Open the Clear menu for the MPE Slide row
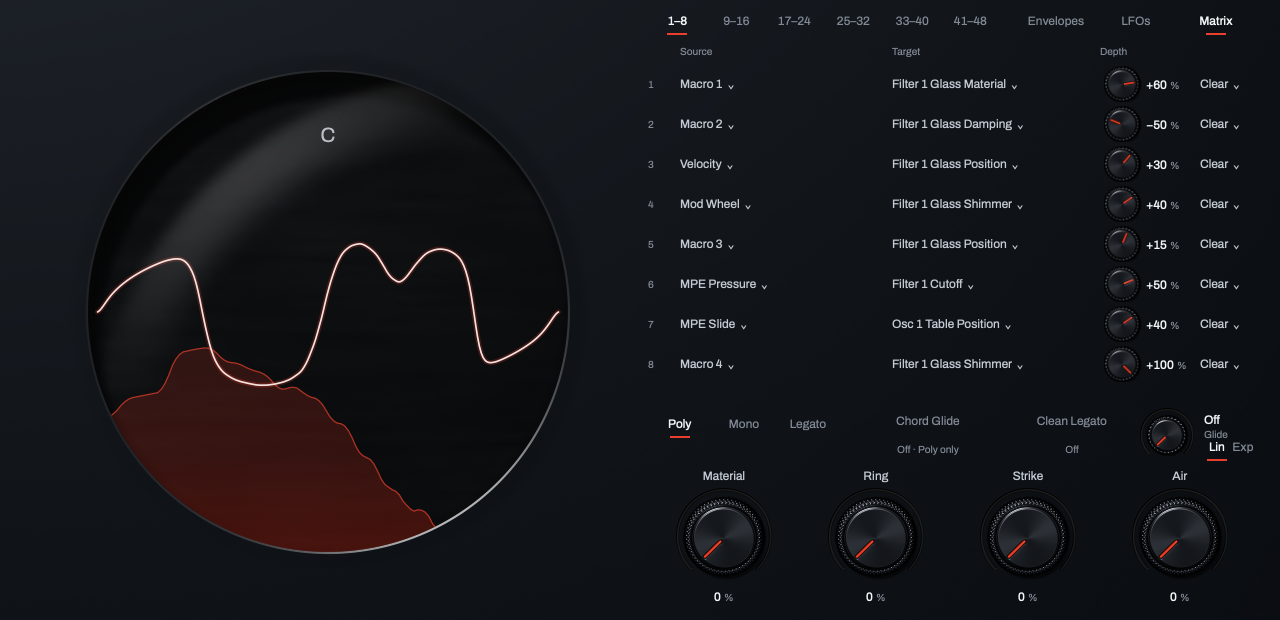 pyautogui.click(x=1220, y=325)
